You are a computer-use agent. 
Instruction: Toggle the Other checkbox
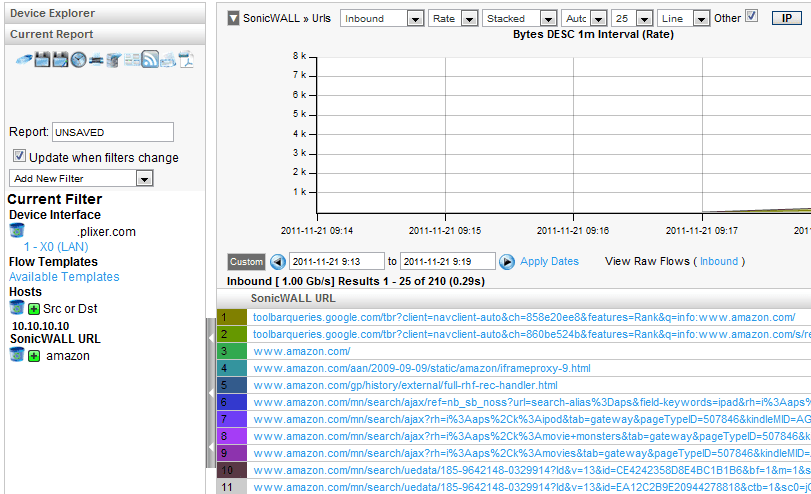(752, 16)
